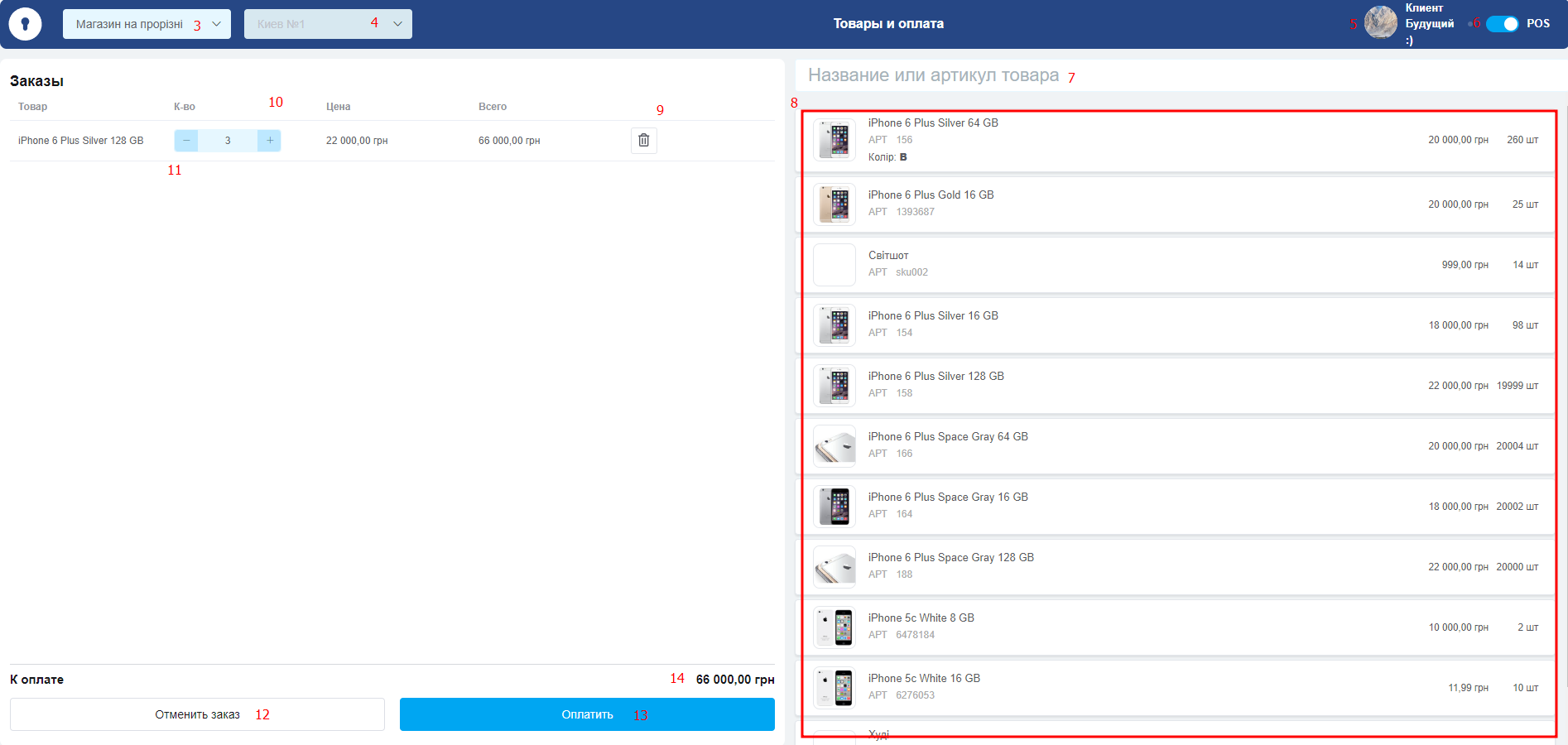The image size is (1568, 745).
Task: Click thumbnail of iPhone 6 Plus Space Gray 64 GB
Action: pyautogui.click(x=835, y=446)
